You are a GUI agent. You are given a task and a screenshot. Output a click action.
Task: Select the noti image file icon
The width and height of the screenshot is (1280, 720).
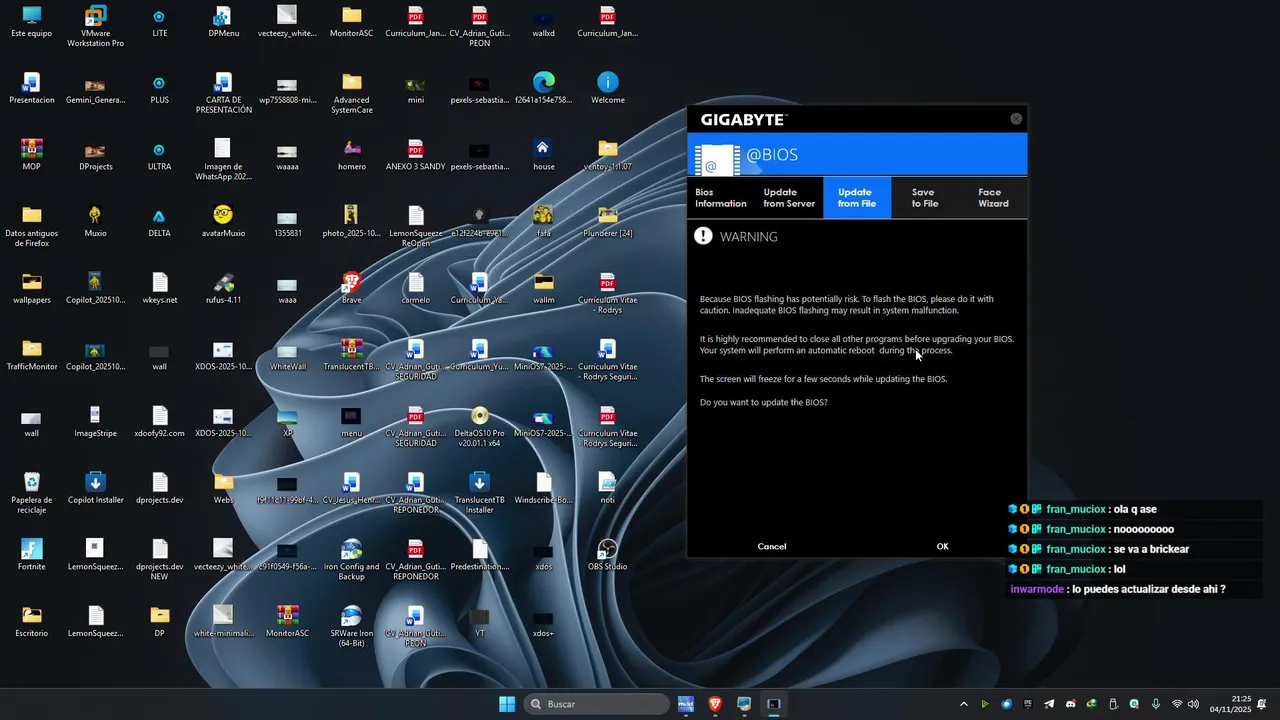[608, 488]
